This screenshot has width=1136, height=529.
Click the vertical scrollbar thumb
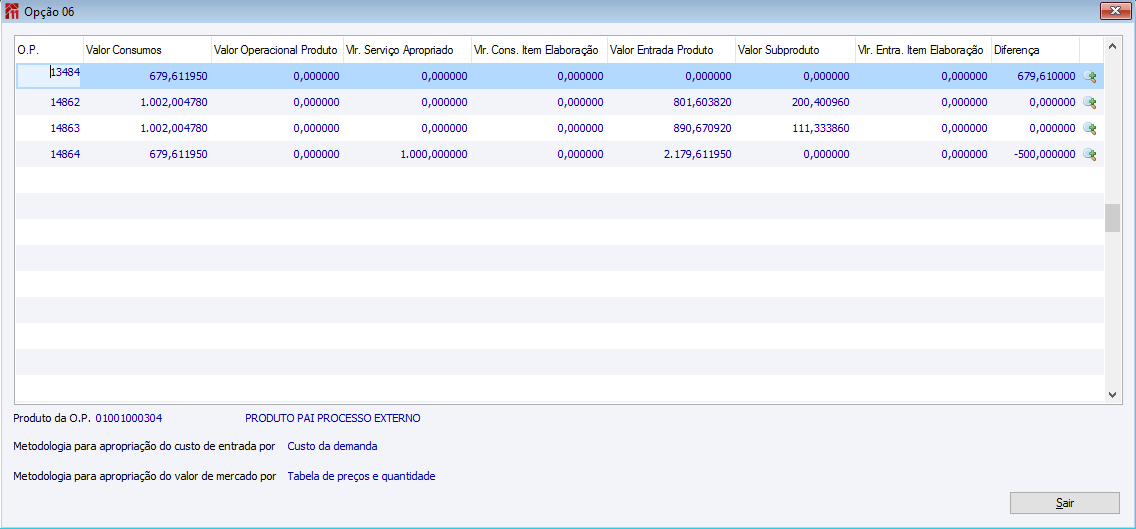tap(1112, 218)
